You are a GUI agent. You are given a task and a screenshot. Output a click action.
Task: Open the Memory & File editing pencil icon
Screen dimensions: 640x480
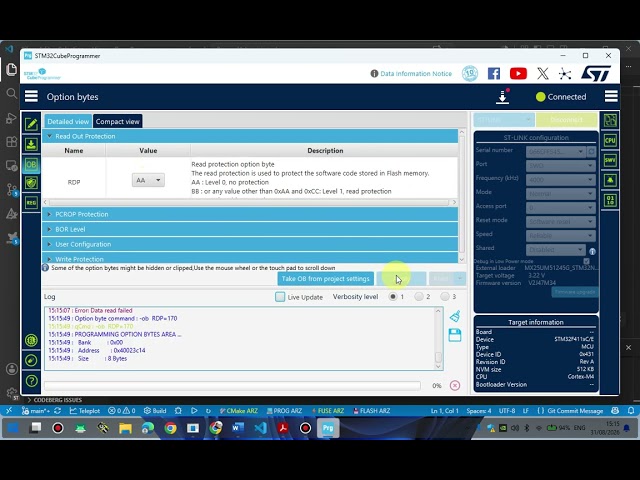(x=31, y=124)
